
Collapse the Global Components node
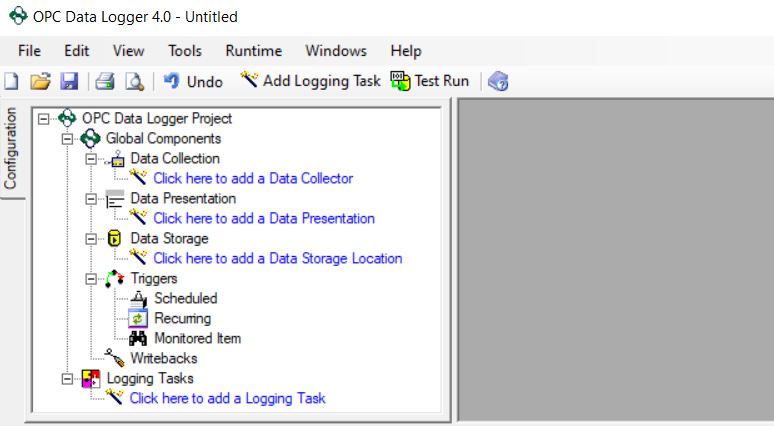pyautogui.click(x=68, y=139)
